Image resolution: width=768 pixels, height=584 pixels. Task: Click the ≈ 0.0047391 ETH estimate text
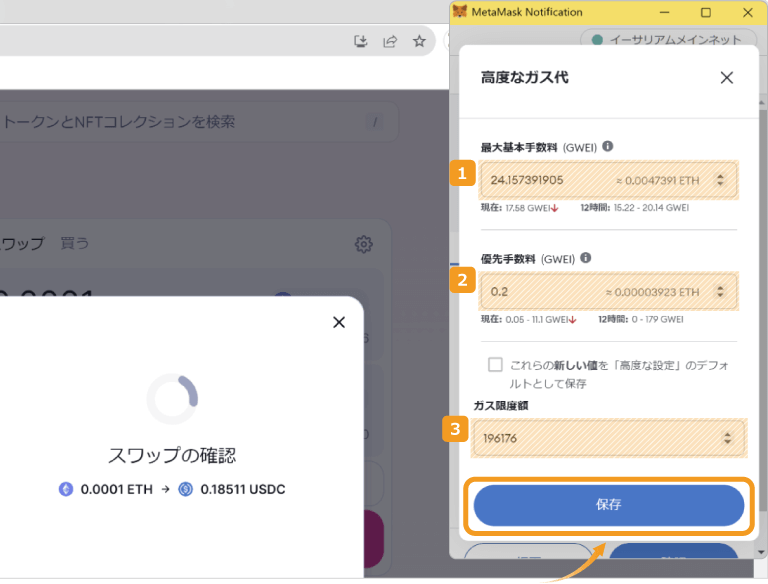pyautogui.click(x=658, y=181)
